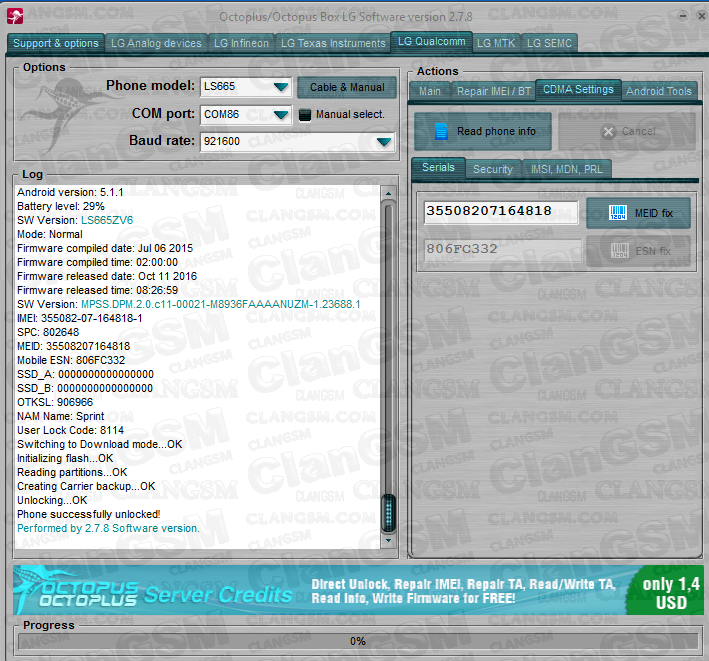Click the Read phone info document icon
The image size is (709, 661).
point(441,131)
